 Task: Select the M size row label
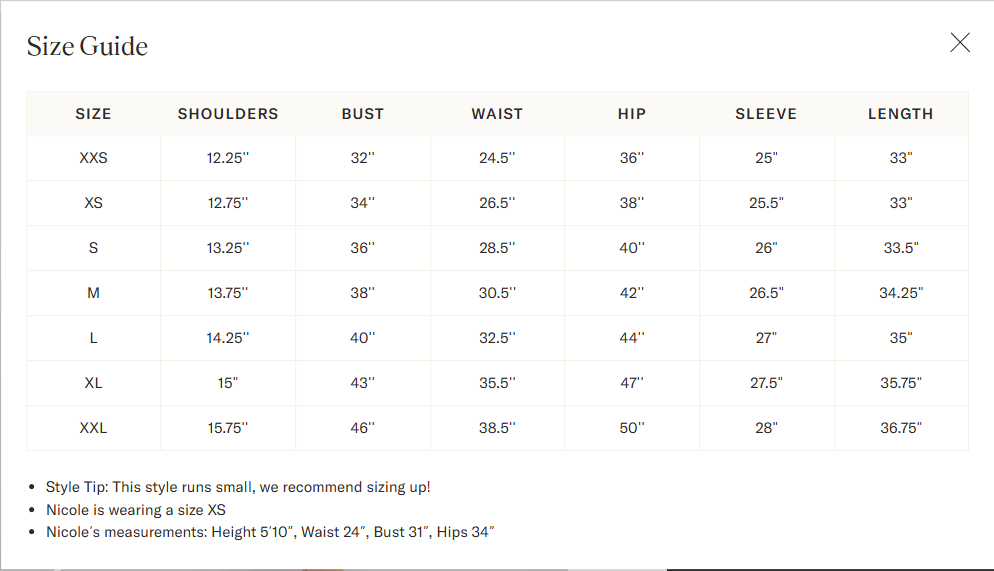(93, 293)
